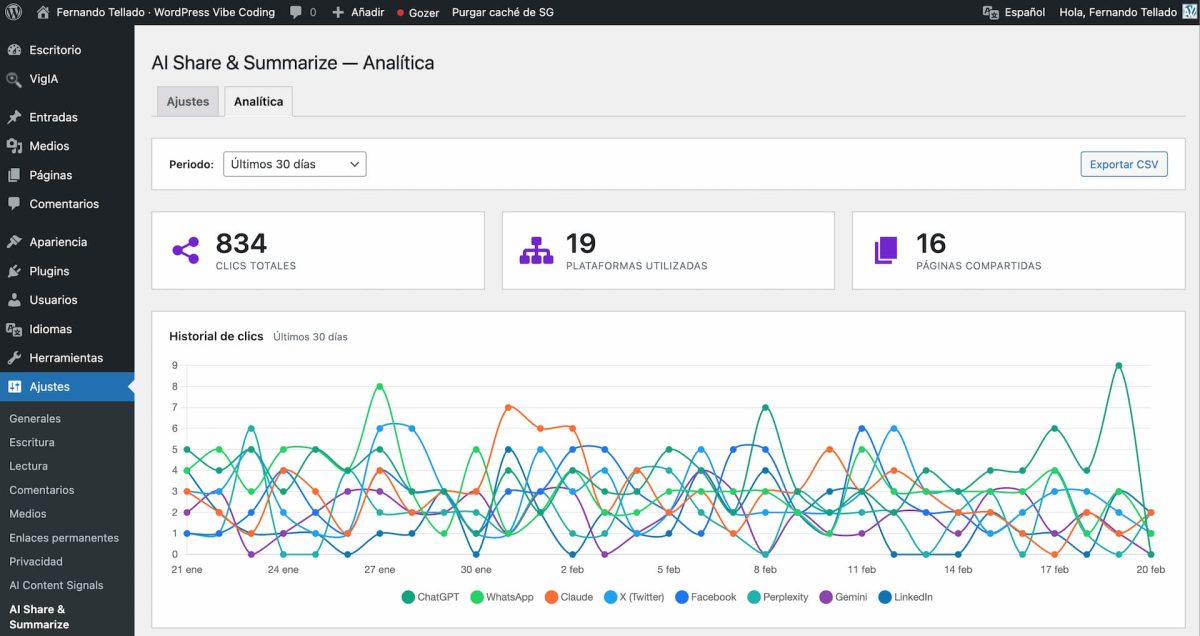The image size is (1200, 636).
Task: Click the Usuarios person icon
Action: (14, 300)
